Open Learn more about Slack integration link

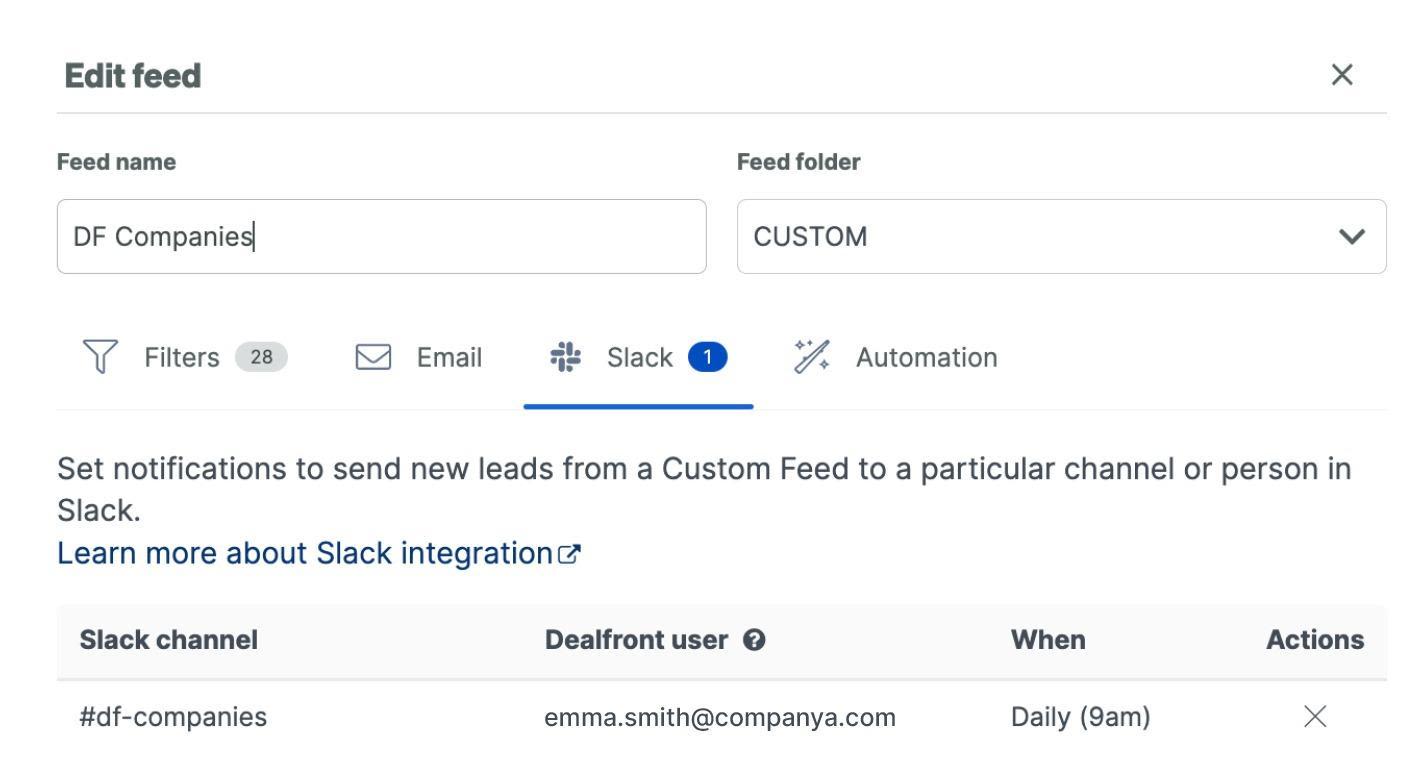pos(306,553)
